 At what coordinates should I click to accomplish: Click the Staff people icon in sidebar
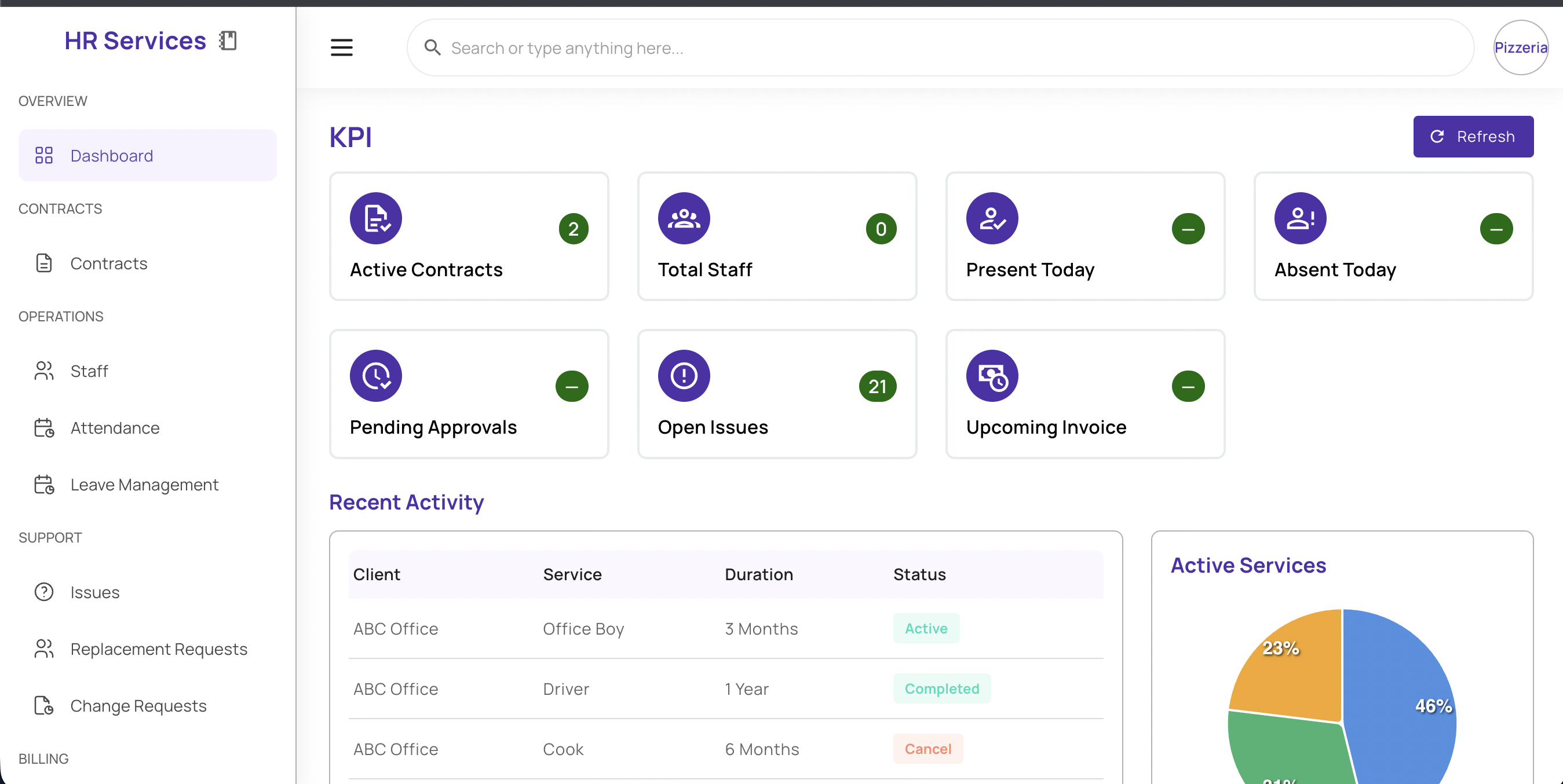pos(43,371)
